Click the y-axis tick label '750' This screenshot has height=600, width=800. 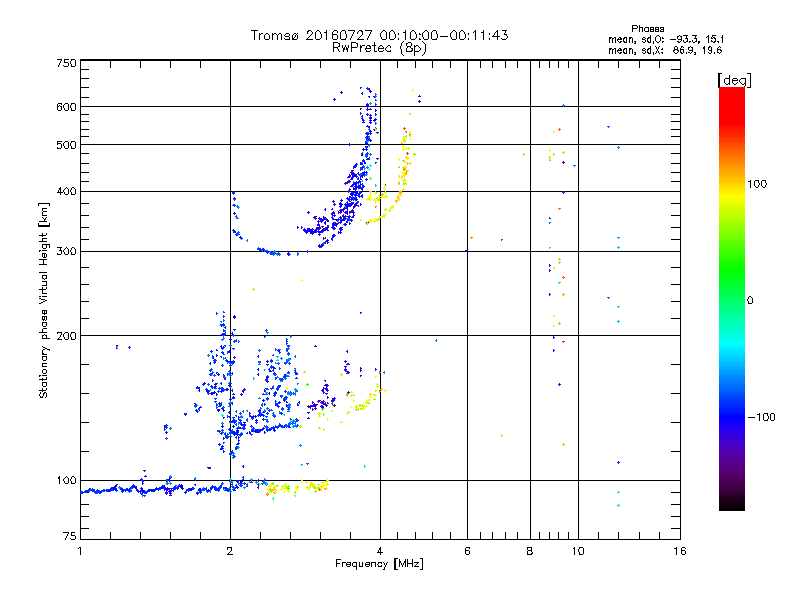pyautogui.click(x=66, y=63)
